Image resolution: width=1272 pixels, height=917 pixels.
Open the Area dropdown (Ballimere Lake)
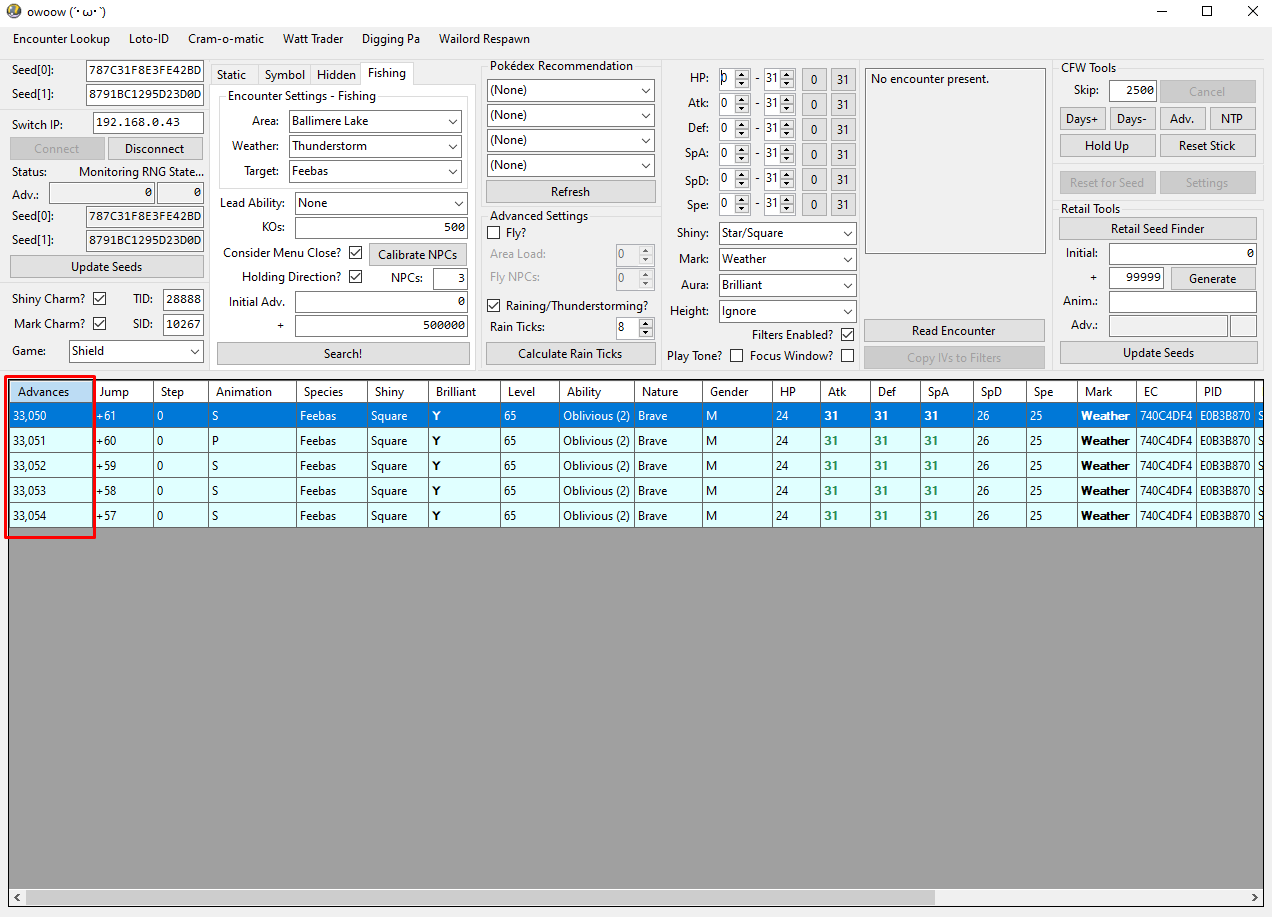(375, 121)
